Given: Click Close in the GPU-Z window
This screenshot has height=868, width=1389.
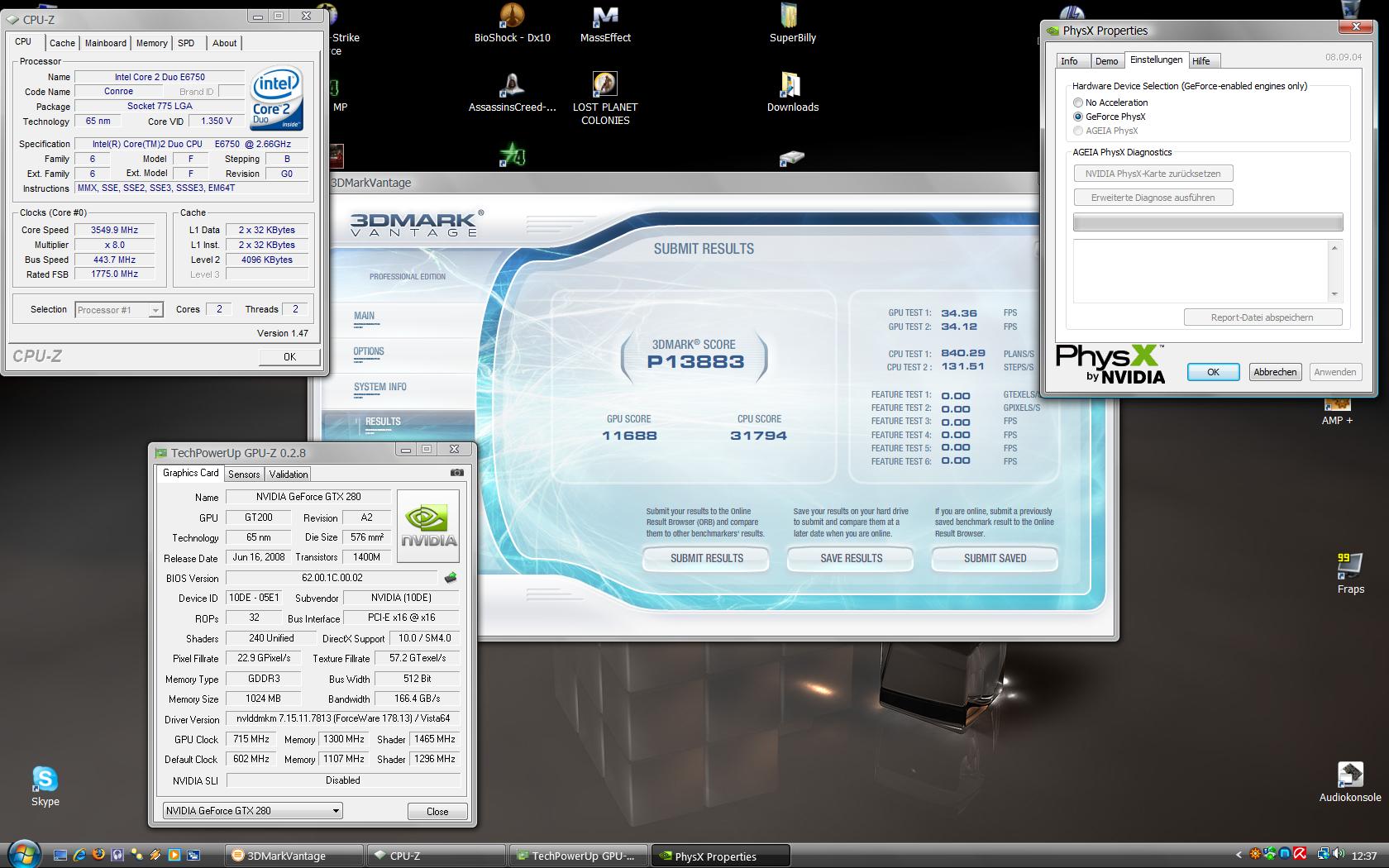Looking at the screenshot, I should click(x=437, y=811).
